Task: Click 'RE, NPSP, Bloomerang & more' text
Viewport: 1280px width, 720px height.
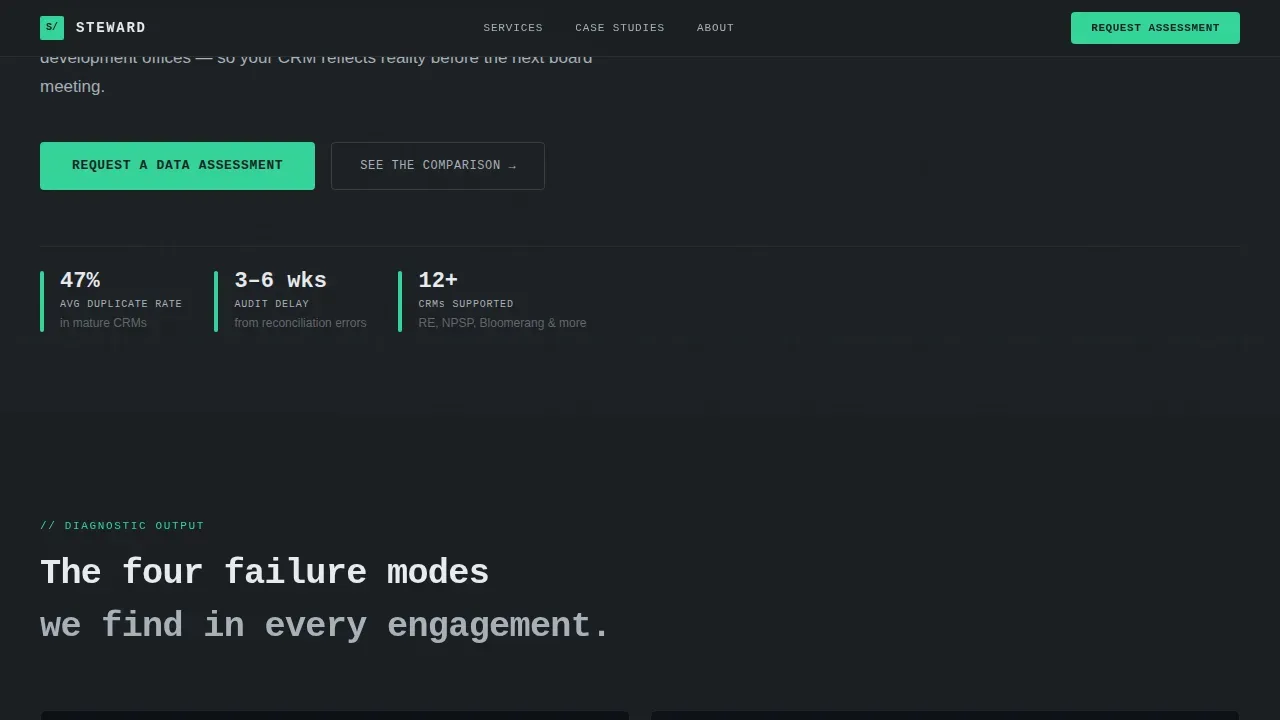Action: [x=502, y=323]
